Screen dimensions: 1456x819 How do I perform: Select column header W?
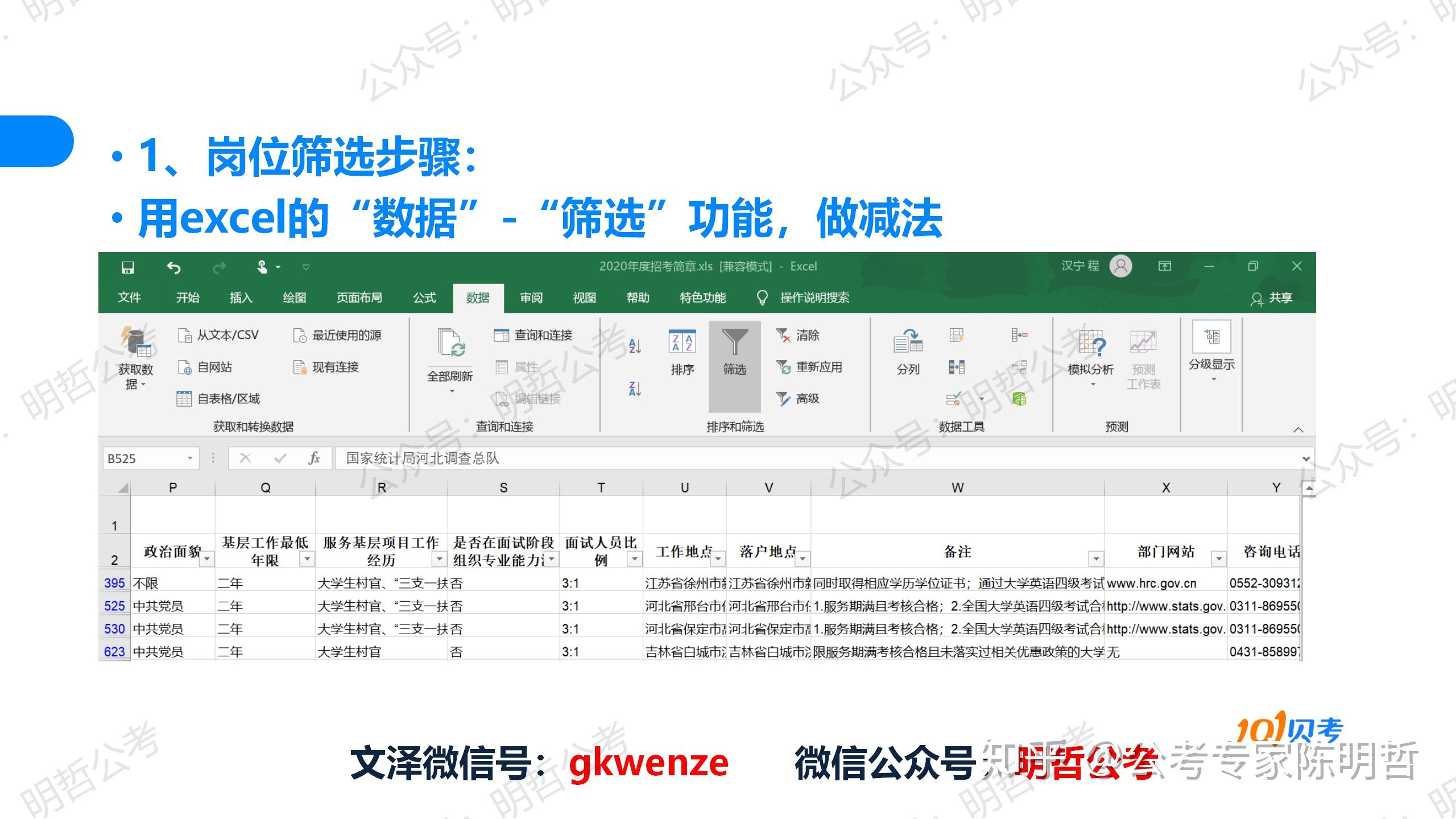click(958, 487)
